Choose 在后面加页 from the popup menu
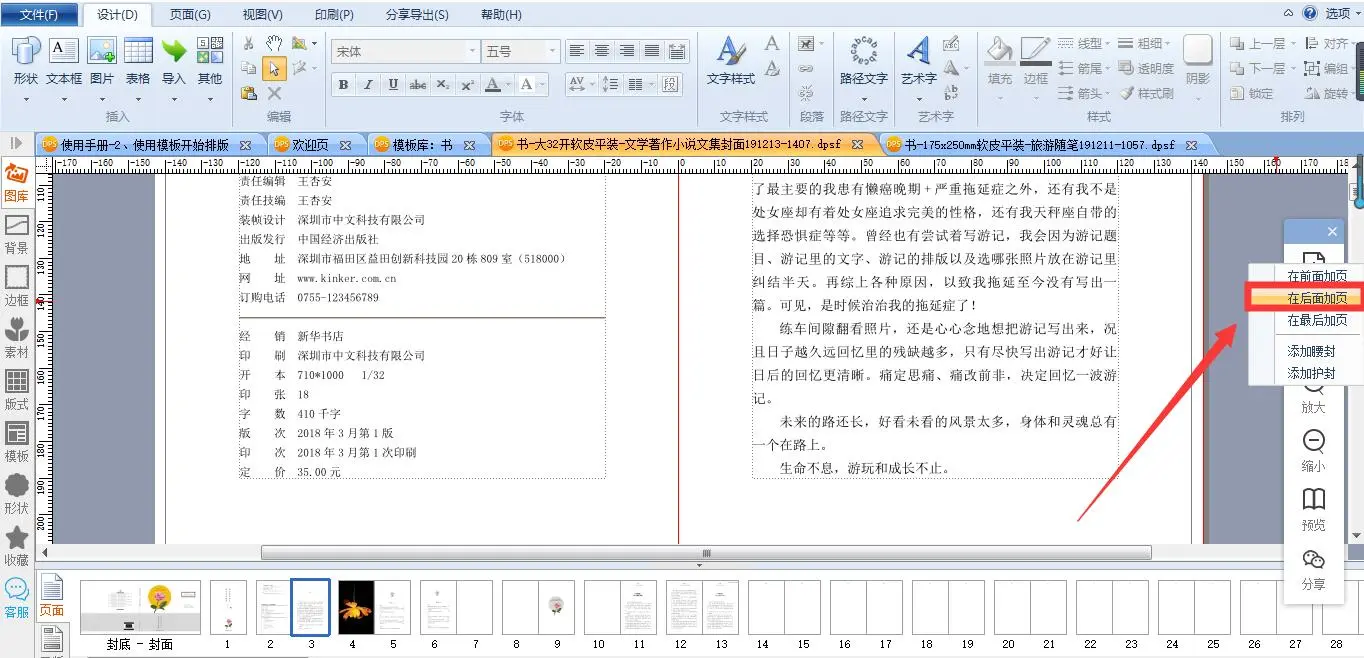The image size is (1364, 658). (x=1316, y=298)
